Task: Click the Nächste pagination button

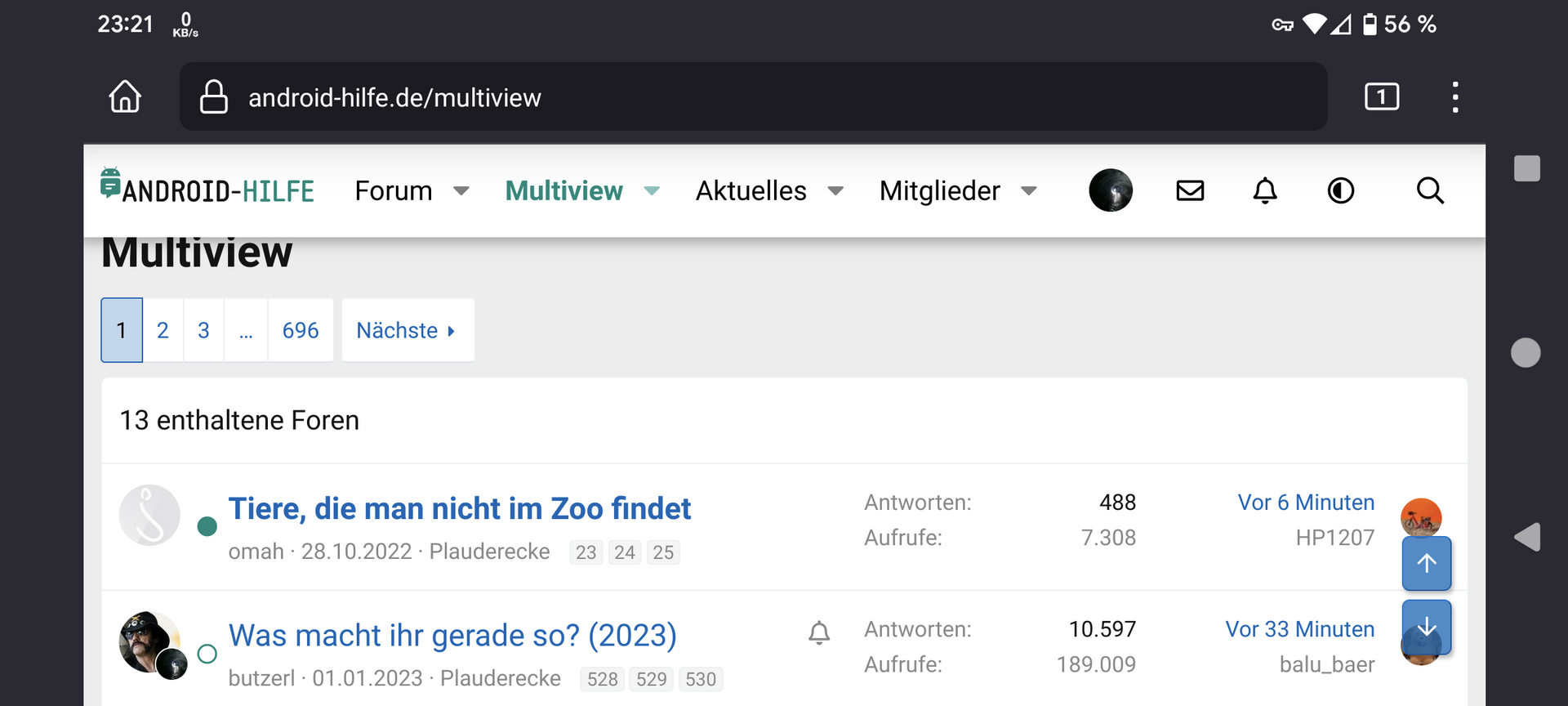Action: coord(407,330)
